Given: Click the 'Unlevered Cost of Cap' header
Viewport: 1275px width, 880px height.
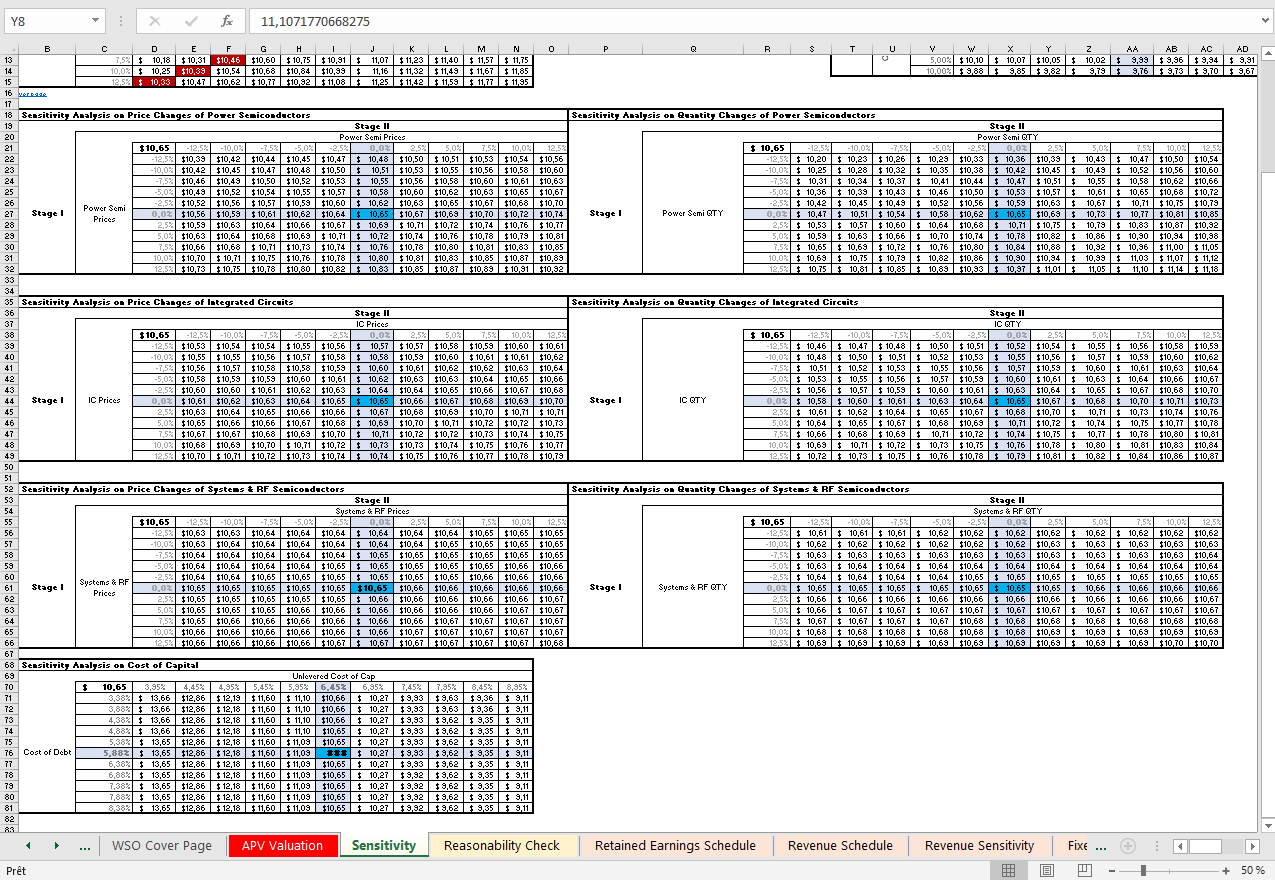Looking at the screenshot, I should 332,676.
